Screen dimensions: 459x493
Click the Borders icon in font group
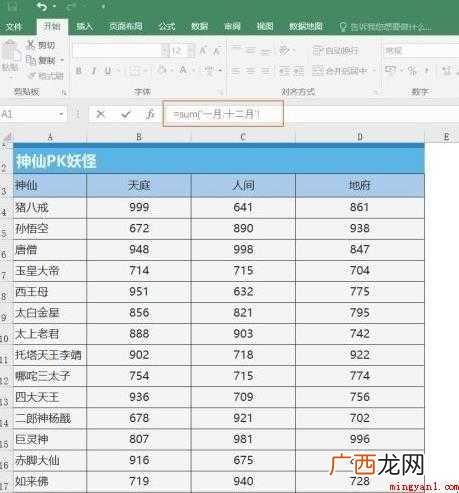coord(134,71)
